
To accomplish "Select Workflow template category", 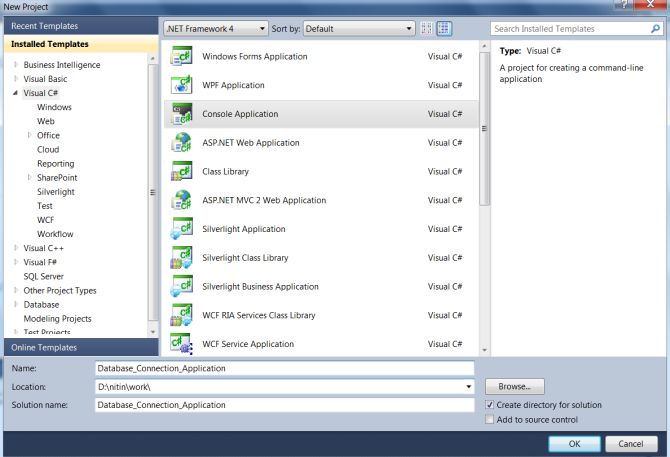I will pos(55,234).
